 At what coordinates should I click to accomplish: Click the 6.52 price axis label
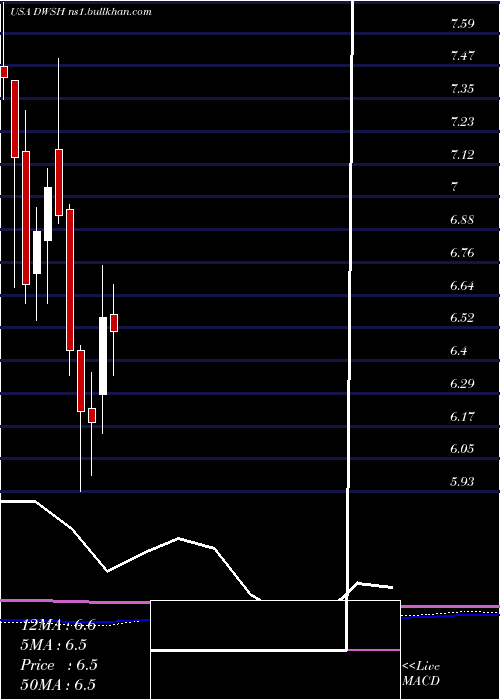pyautogui.click(x=462, y=318)
